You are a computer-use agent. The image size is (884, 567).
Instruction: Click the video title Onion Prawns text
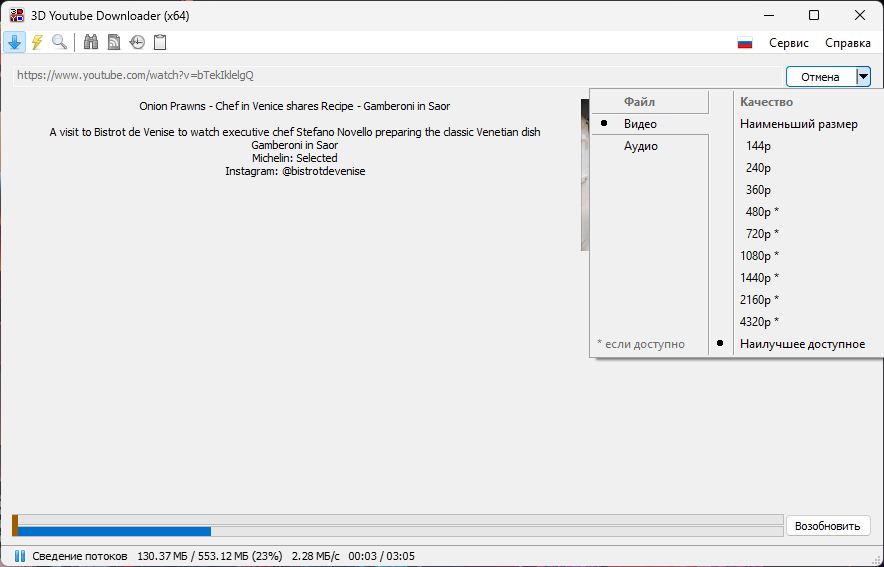(295, 106)
